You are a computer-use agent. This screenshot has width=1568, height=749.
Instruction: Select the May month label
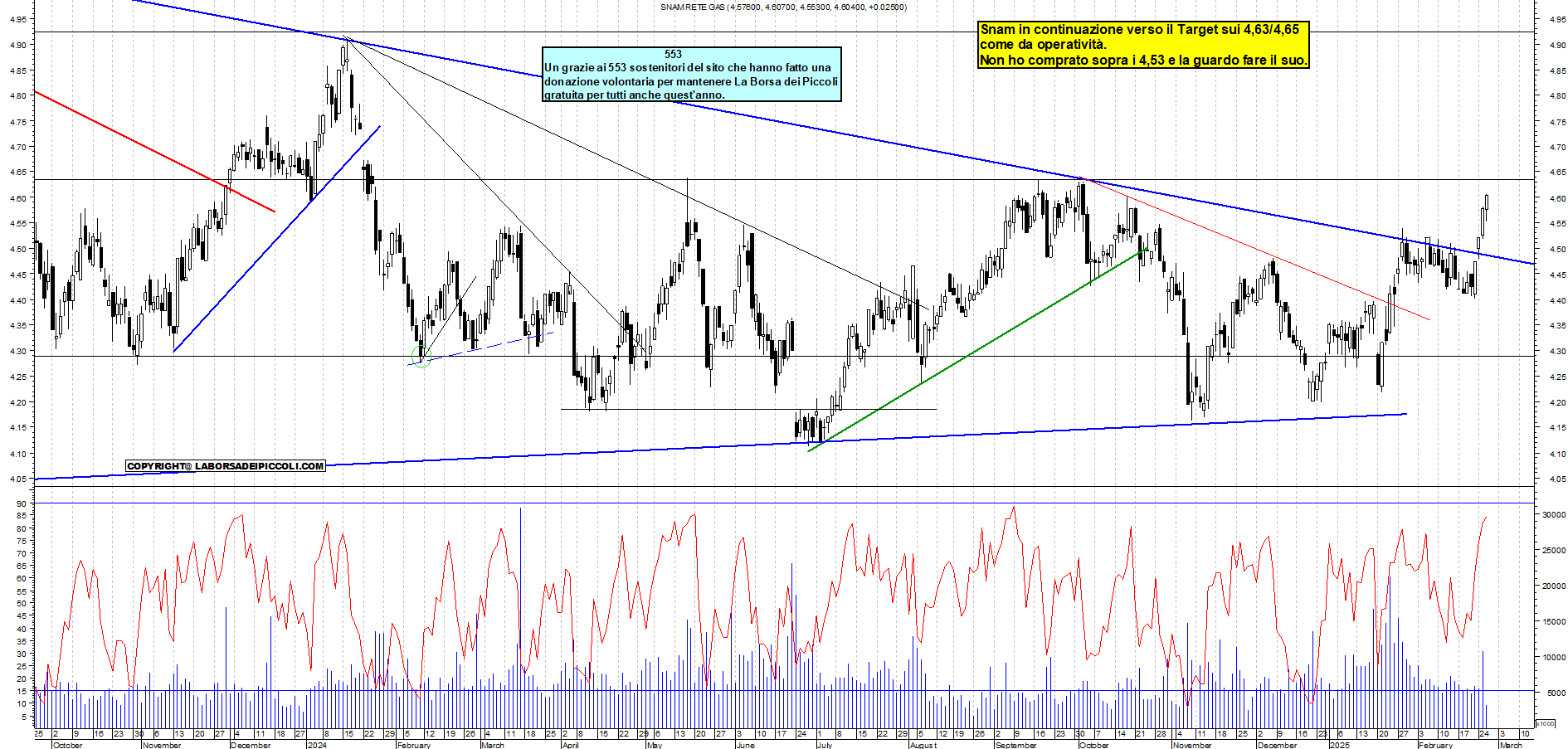(x=655, y=745)
